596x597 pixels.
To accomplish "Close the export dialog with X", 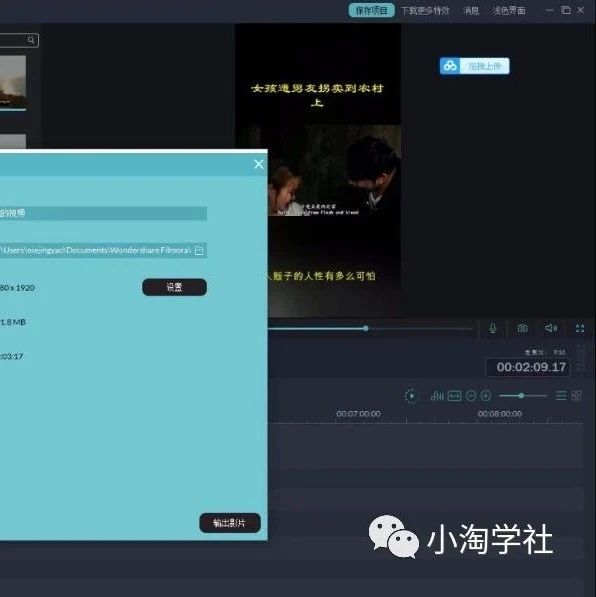I will click(x=259, y=164).
